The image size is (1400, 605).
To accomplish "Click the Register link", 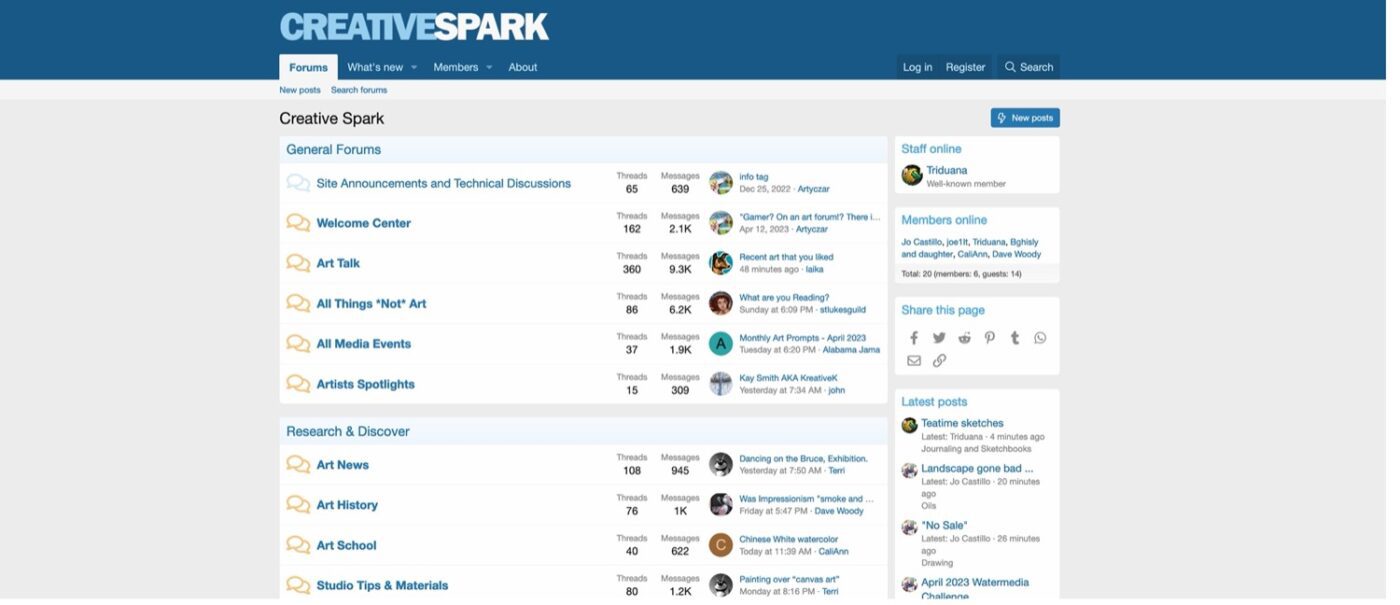I will click(x=965, y=67).
